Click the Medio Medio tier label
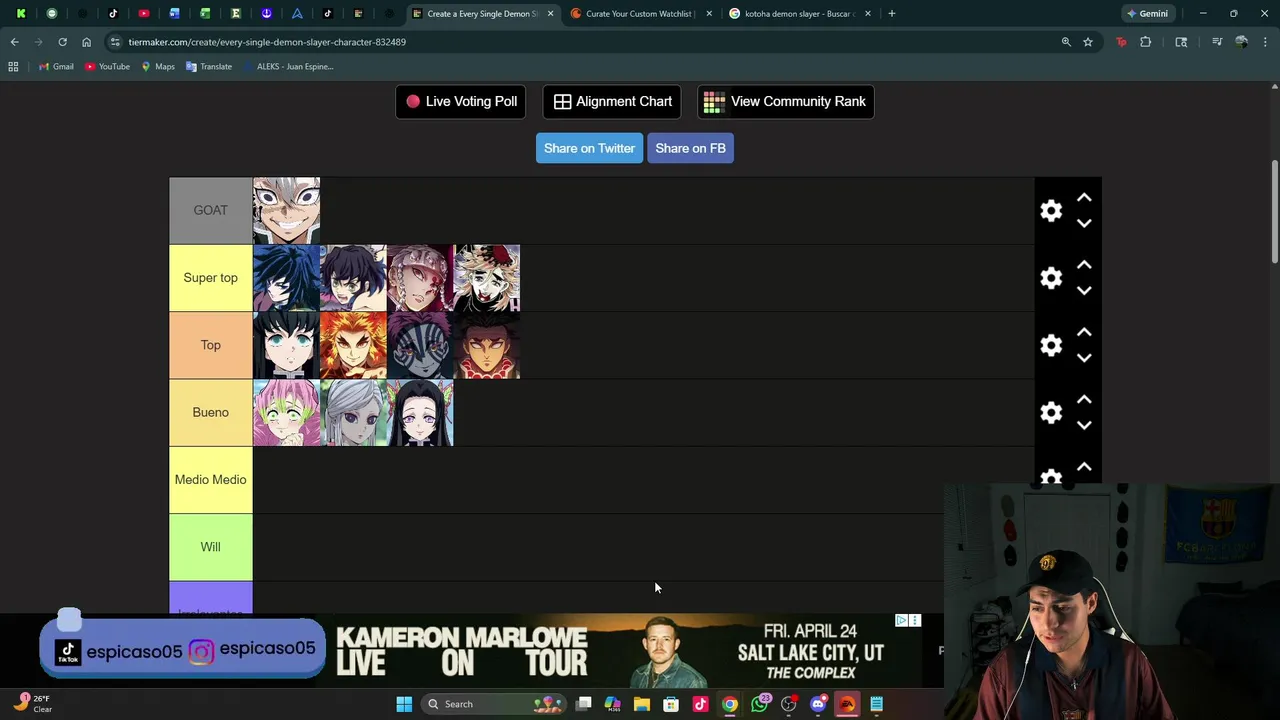Viewport: 1280px width, 720px height. pyautogui.click(x=210, y=479)
